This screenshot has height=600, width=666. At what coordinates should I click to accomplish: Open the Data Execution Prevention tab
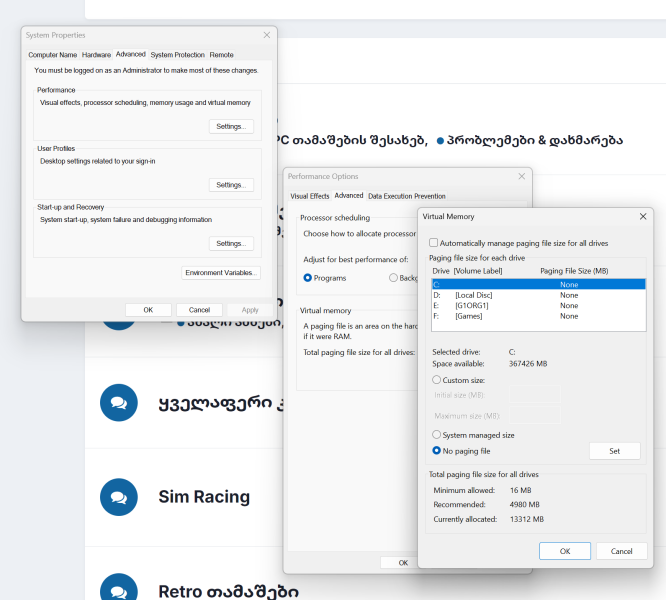pos(407,196)
